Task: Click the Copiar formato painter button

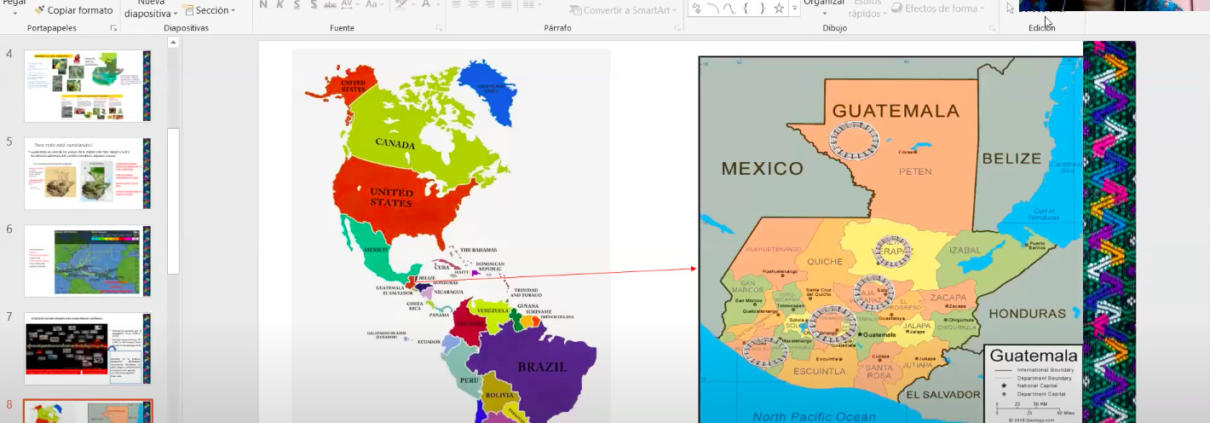Action: (72, 9)
